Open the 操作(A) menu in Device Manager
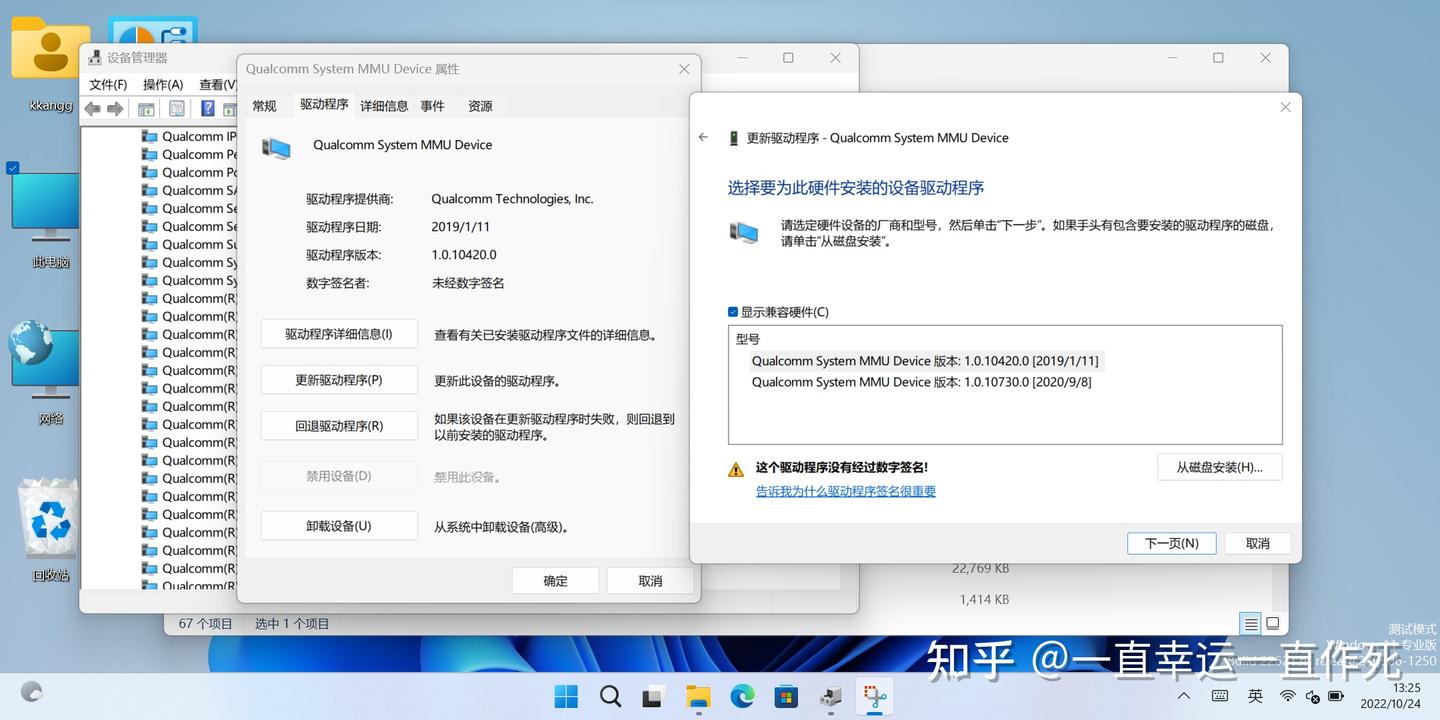The image size is (1440, 720). [x=162, y=84]
